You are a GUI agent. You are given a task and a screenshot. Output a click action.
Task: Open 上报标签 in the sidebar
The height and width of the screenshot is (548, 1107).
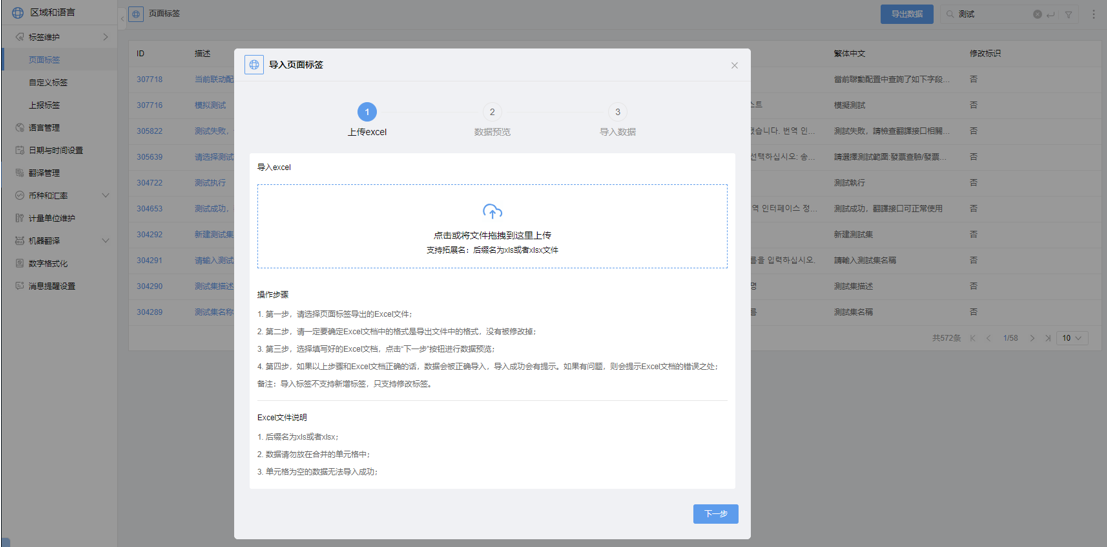tap(44, 105)
